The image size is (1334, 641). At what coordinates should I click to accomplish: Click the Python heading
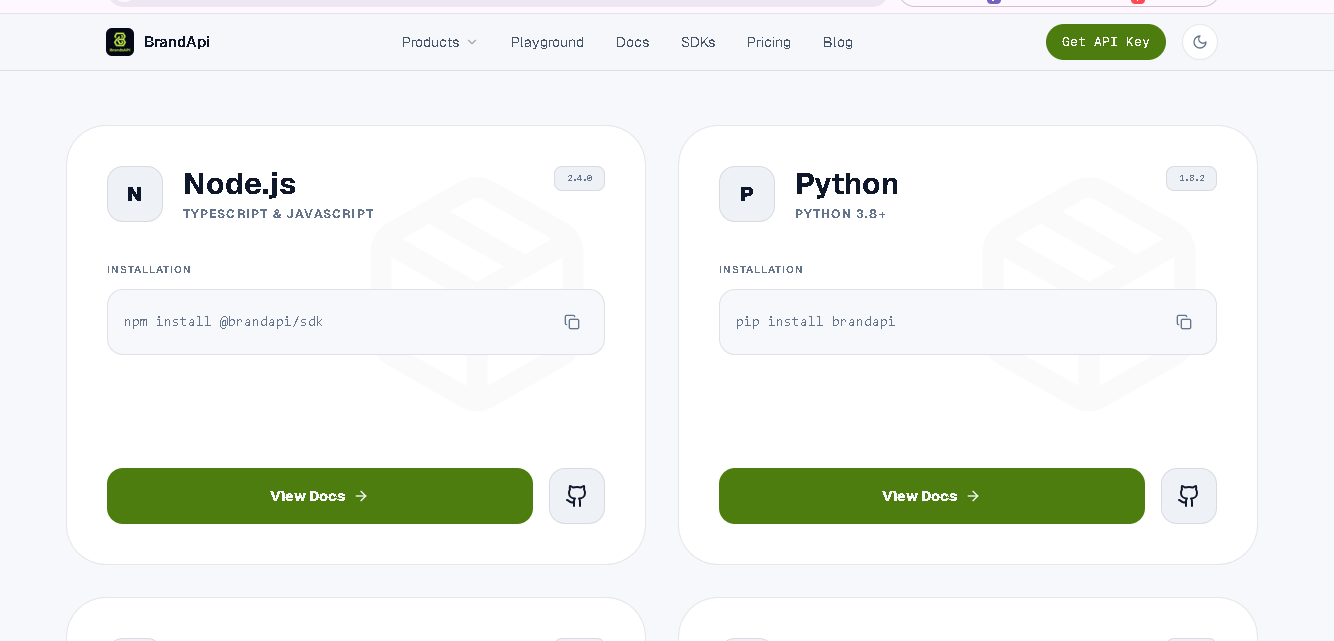[x=847, y=184]
